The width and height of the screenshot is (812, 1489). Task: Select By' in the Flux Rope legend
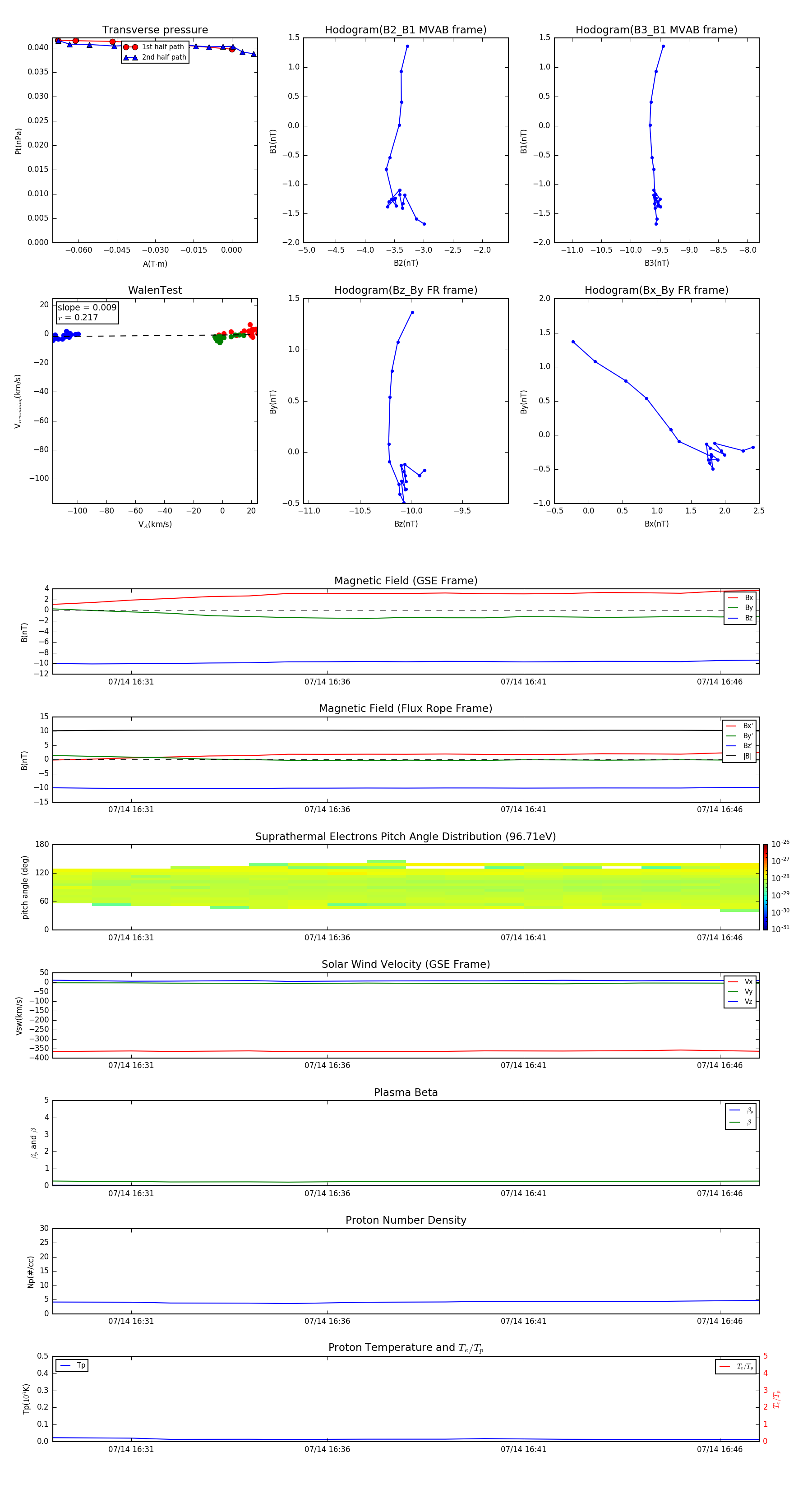(x=739, y=736)
